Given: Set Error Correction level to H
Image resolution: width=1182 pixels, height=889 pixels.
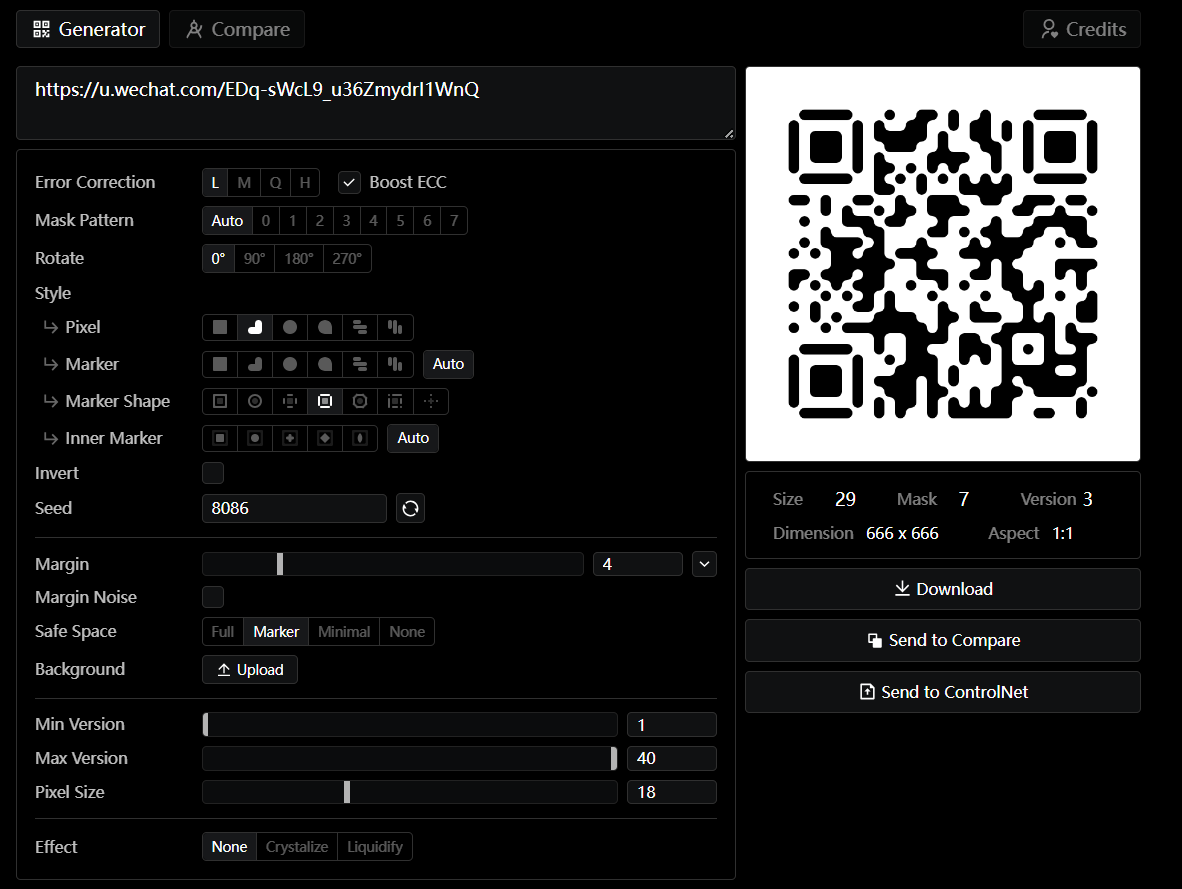Looking at the screenshot, I should point(305,182).
